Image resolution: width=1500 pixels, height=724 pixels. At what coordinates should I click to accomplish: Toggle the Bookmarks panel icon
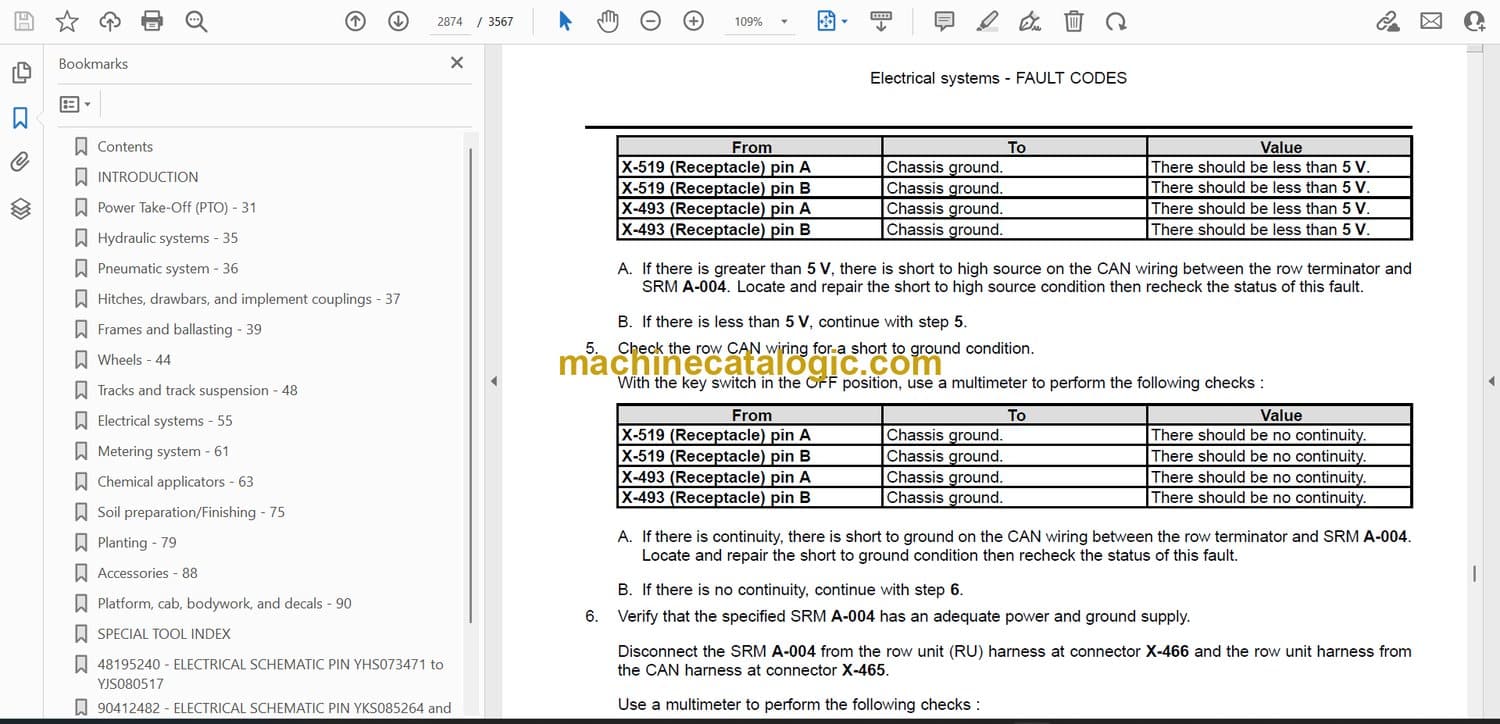[x=20, y=118]
